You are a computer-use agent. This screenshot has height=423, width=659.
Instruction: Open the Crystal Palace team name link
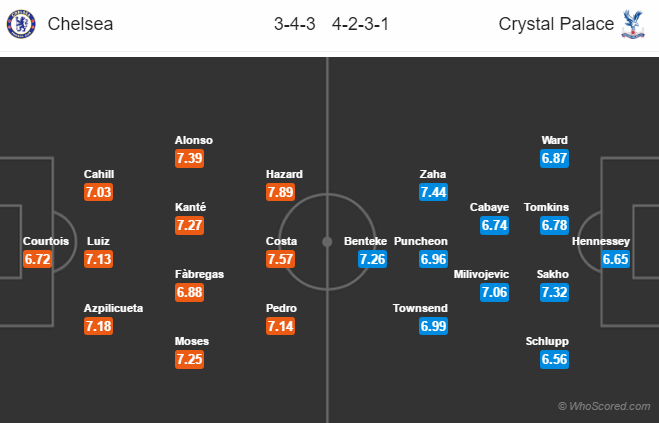(x=557, y=24)
